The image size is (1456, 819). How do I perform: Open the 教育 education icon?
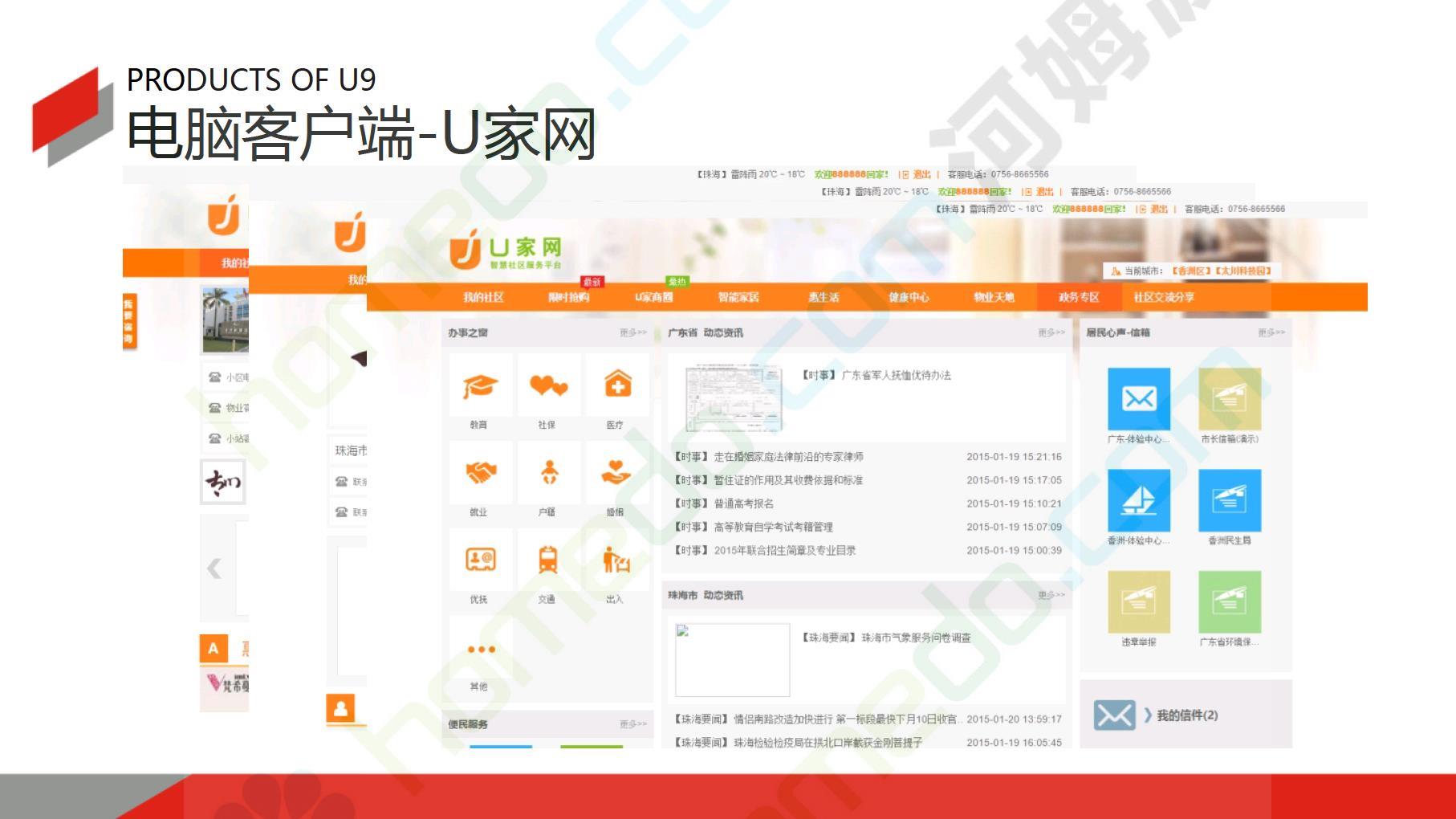tap(479, 386)
